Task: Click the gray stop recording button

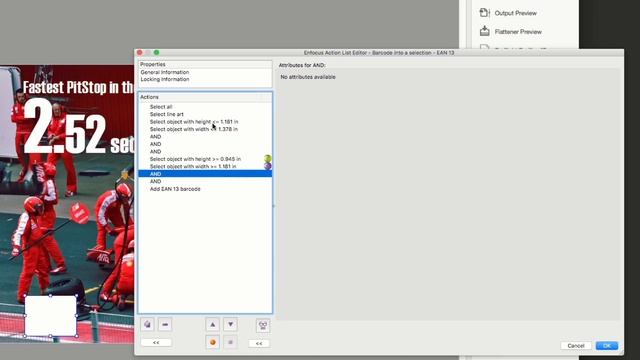Action: click(230, 342)
